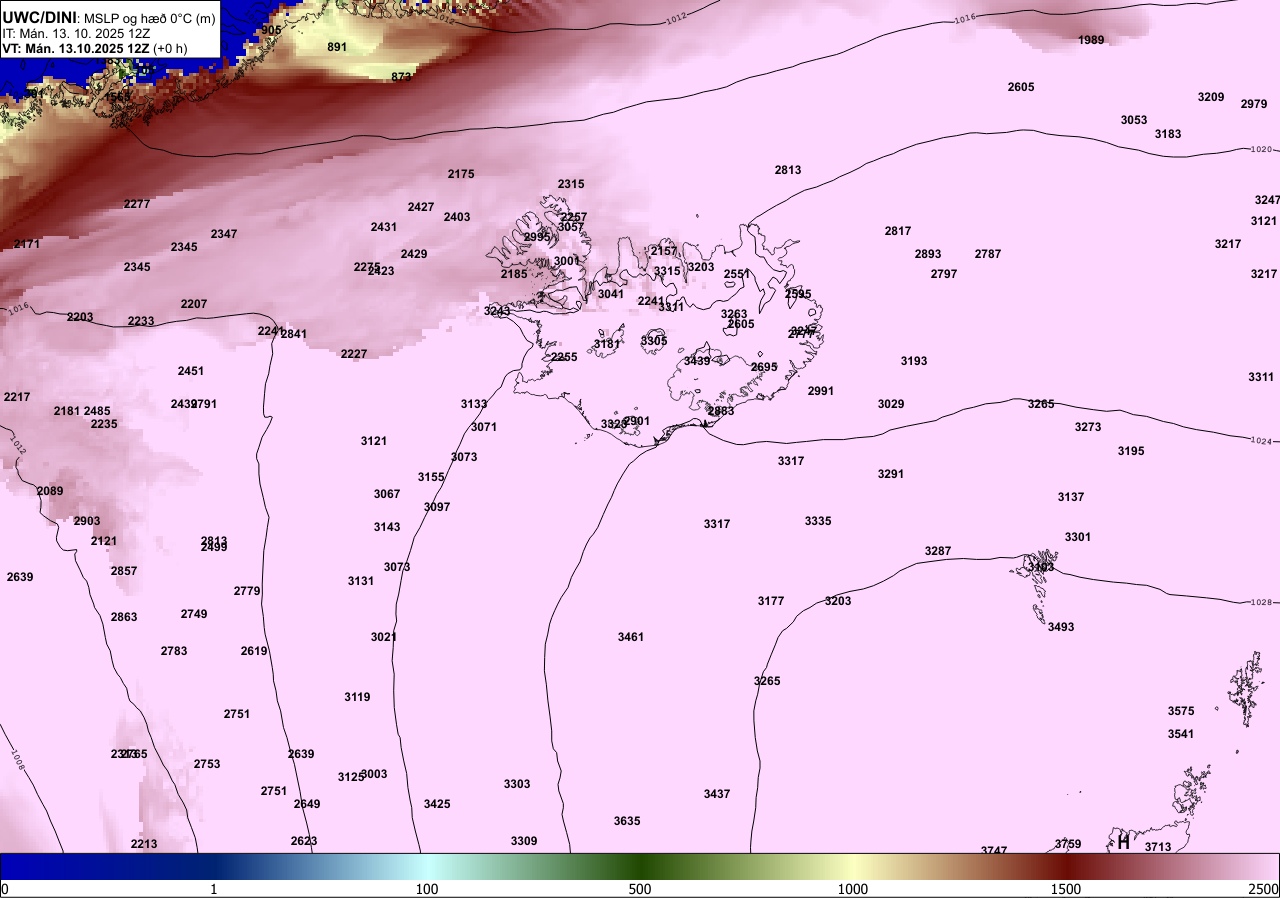Click the 3137 height value

pos(1071,497)
